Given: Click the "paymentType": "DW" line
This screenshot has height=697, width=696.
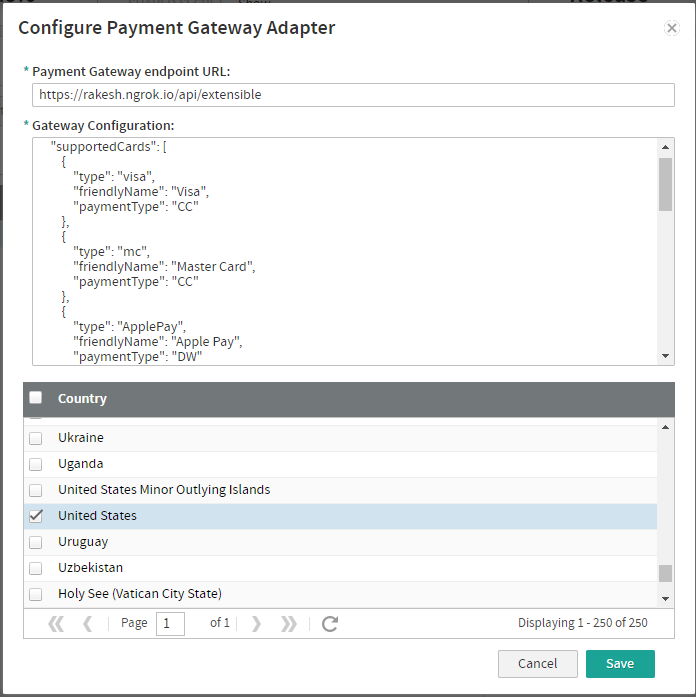Looking at the screenshot, I should click(138, 357).
